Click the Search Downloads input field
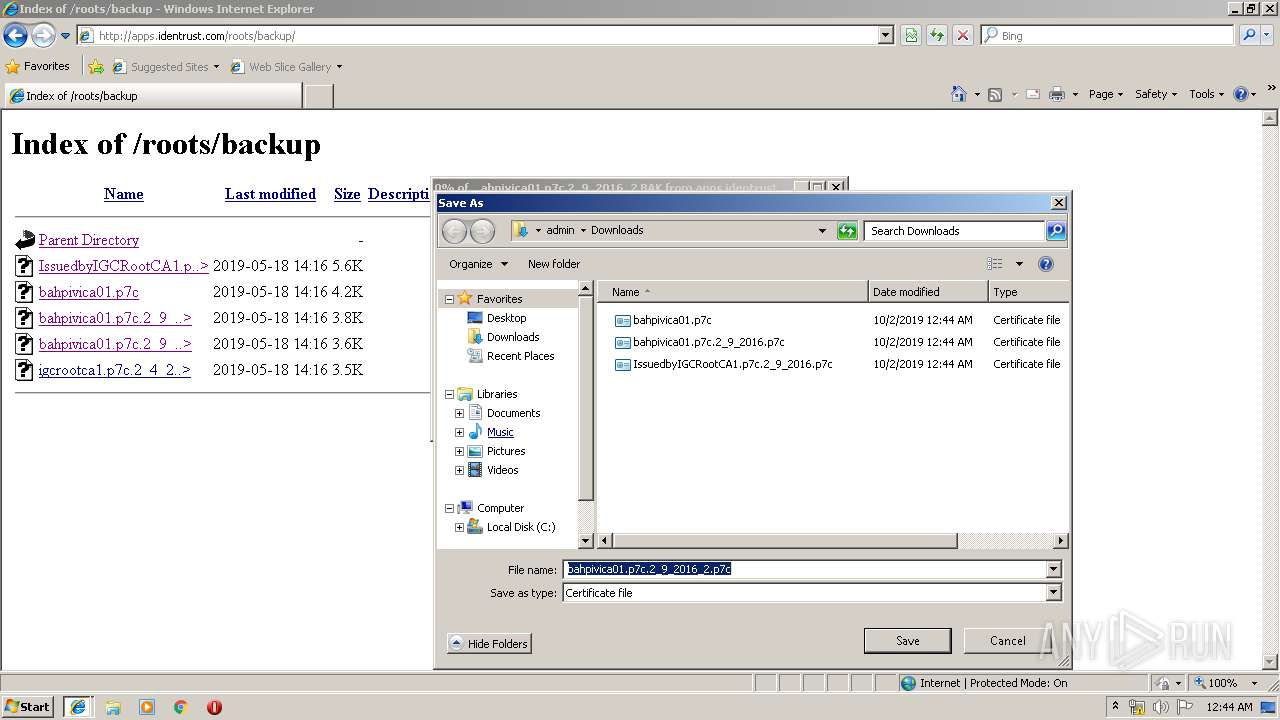 (x=955, y=231)
